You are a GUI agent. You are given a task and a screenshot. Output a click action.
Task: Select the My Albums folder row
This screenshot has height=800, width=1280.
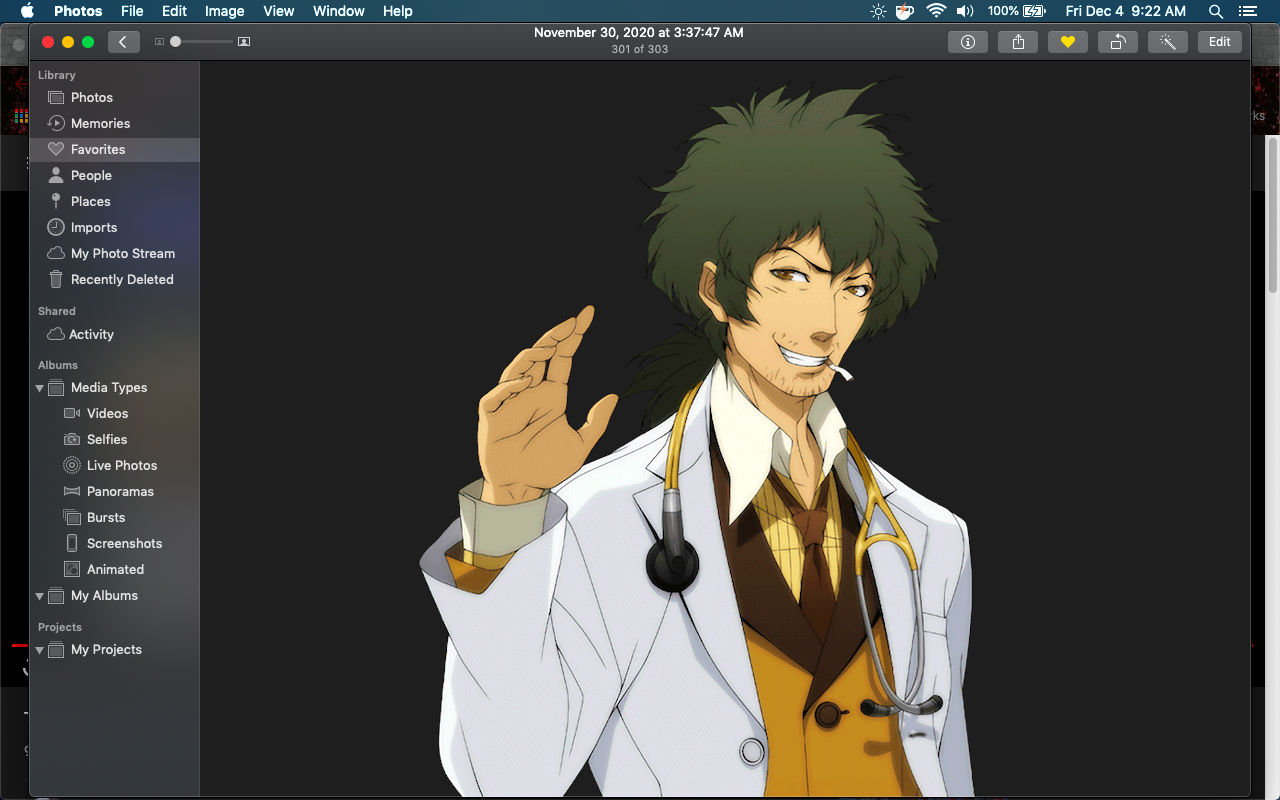tap(114, 595)
